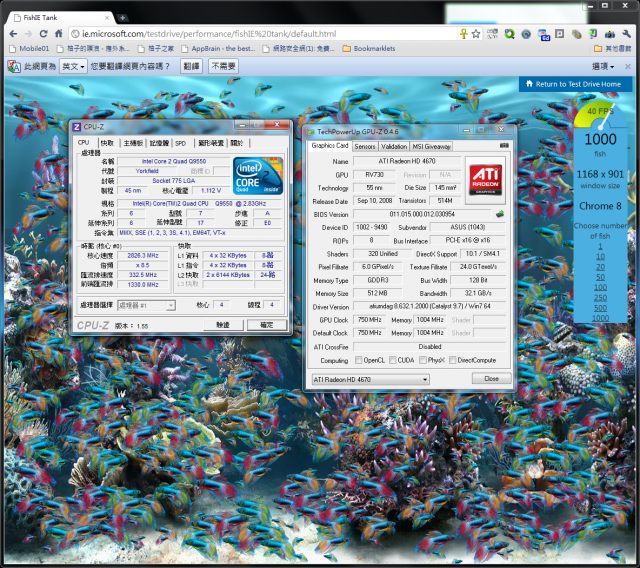
Task: Open the ATI Radeon HD 4670 card dropdown
Action: click(371, 379)
